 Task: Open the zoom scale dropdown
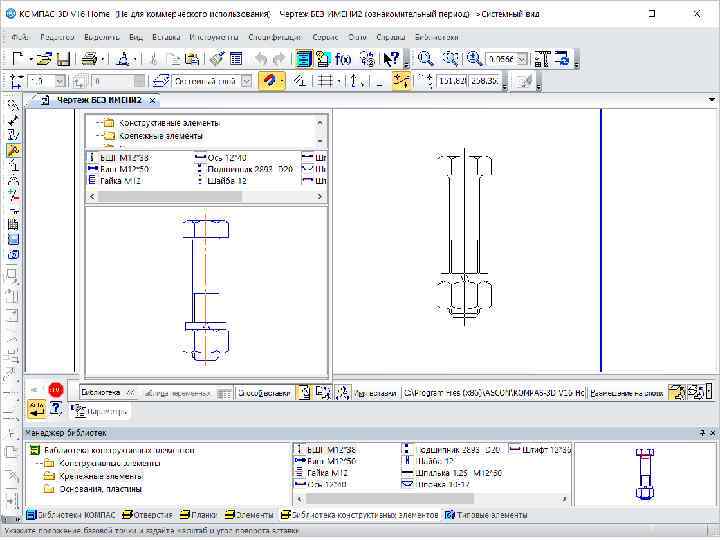click(x=522, y=59)
